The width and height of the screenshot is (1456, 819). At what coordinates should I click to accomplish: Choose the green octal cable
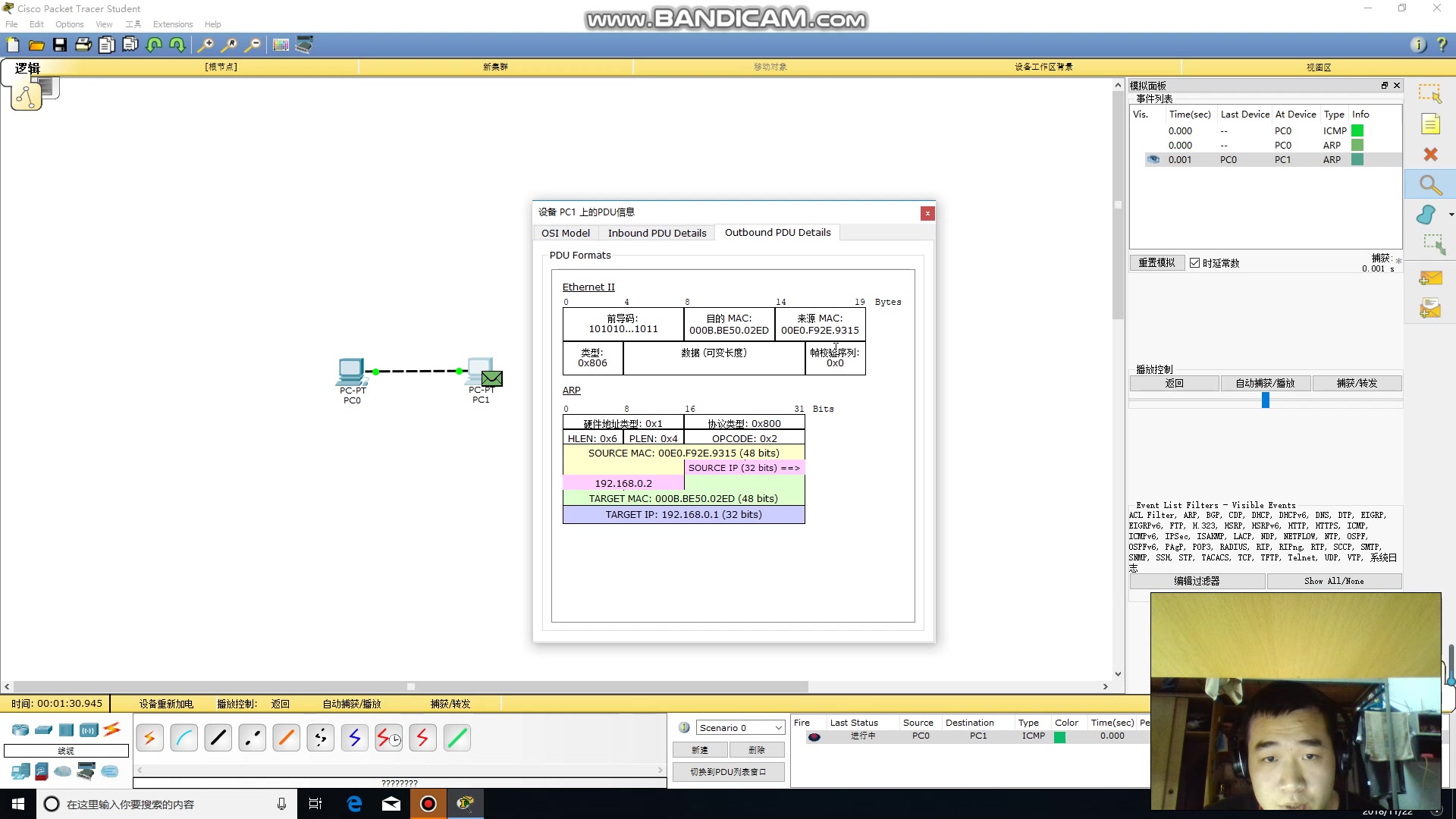(x=457, y=737)
